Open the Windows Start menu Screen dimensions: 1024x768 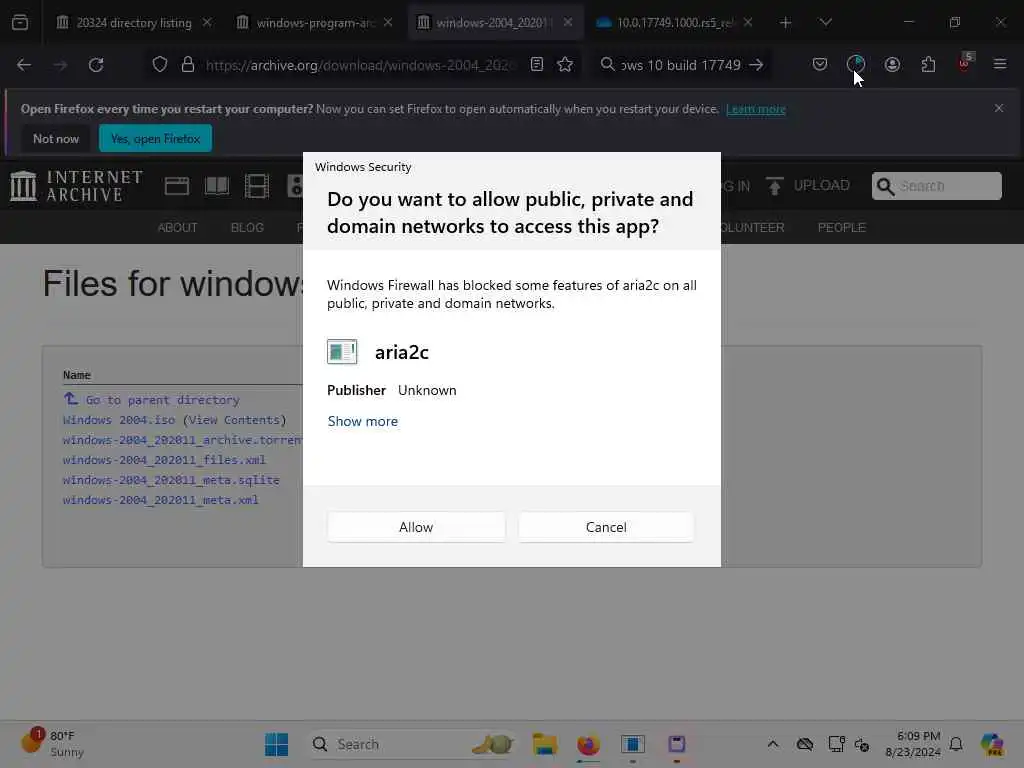click(277, 744)
